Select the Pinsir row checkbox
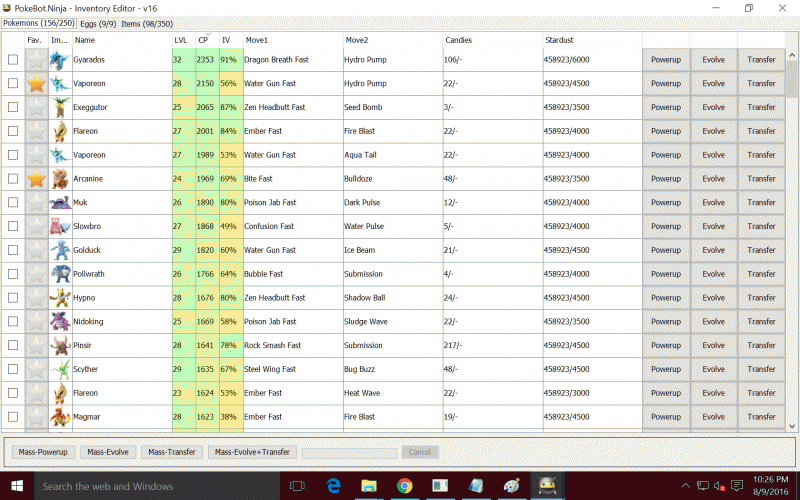The height and width of the screenshot is (500, 800). pos(13,345)
